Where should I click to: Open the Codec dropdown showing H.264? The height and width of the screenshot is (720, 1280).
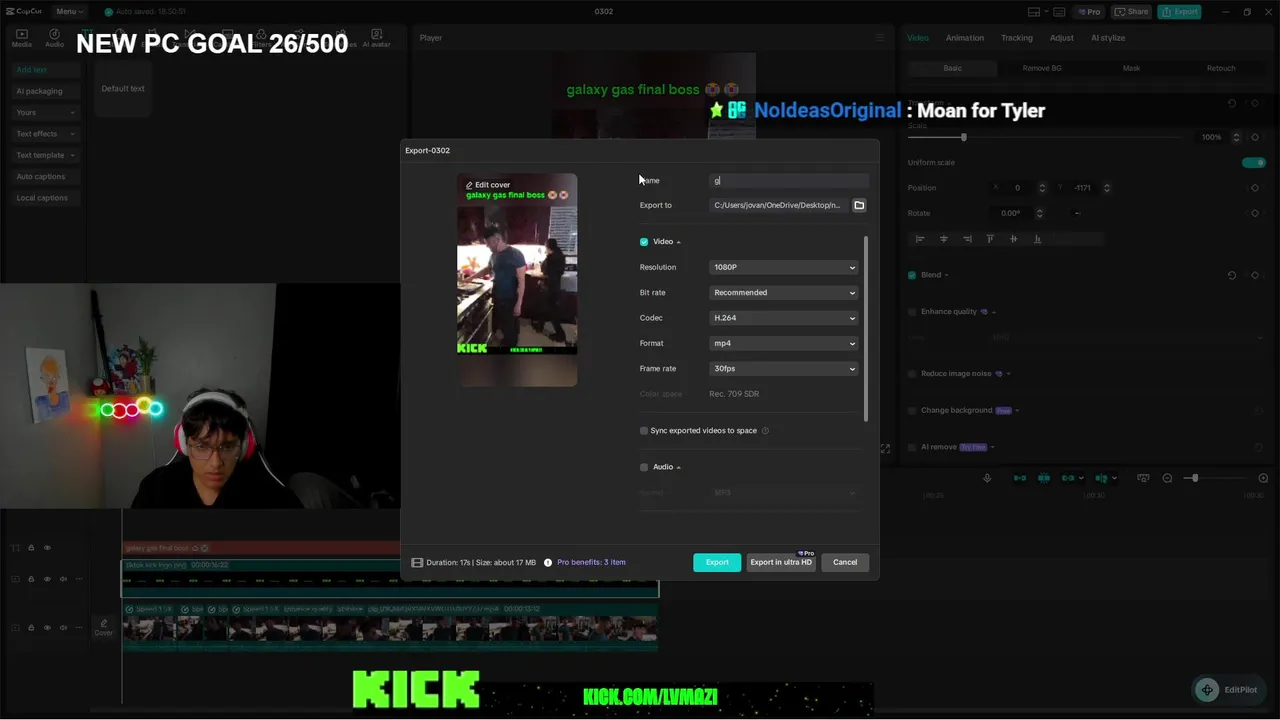point(784,318)
